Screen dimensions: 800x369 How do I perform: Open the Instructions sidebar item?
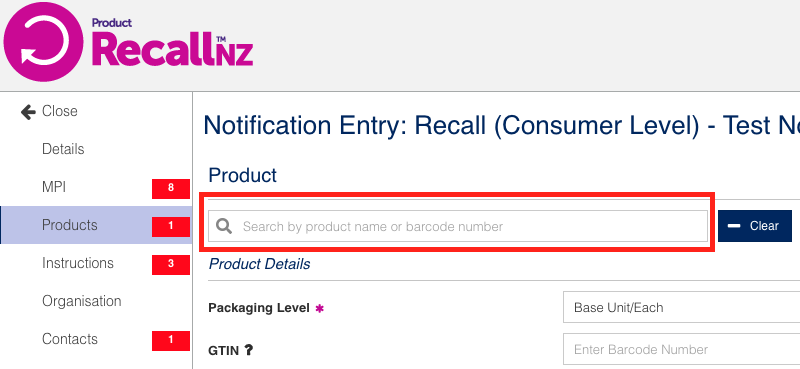point(78,263)
